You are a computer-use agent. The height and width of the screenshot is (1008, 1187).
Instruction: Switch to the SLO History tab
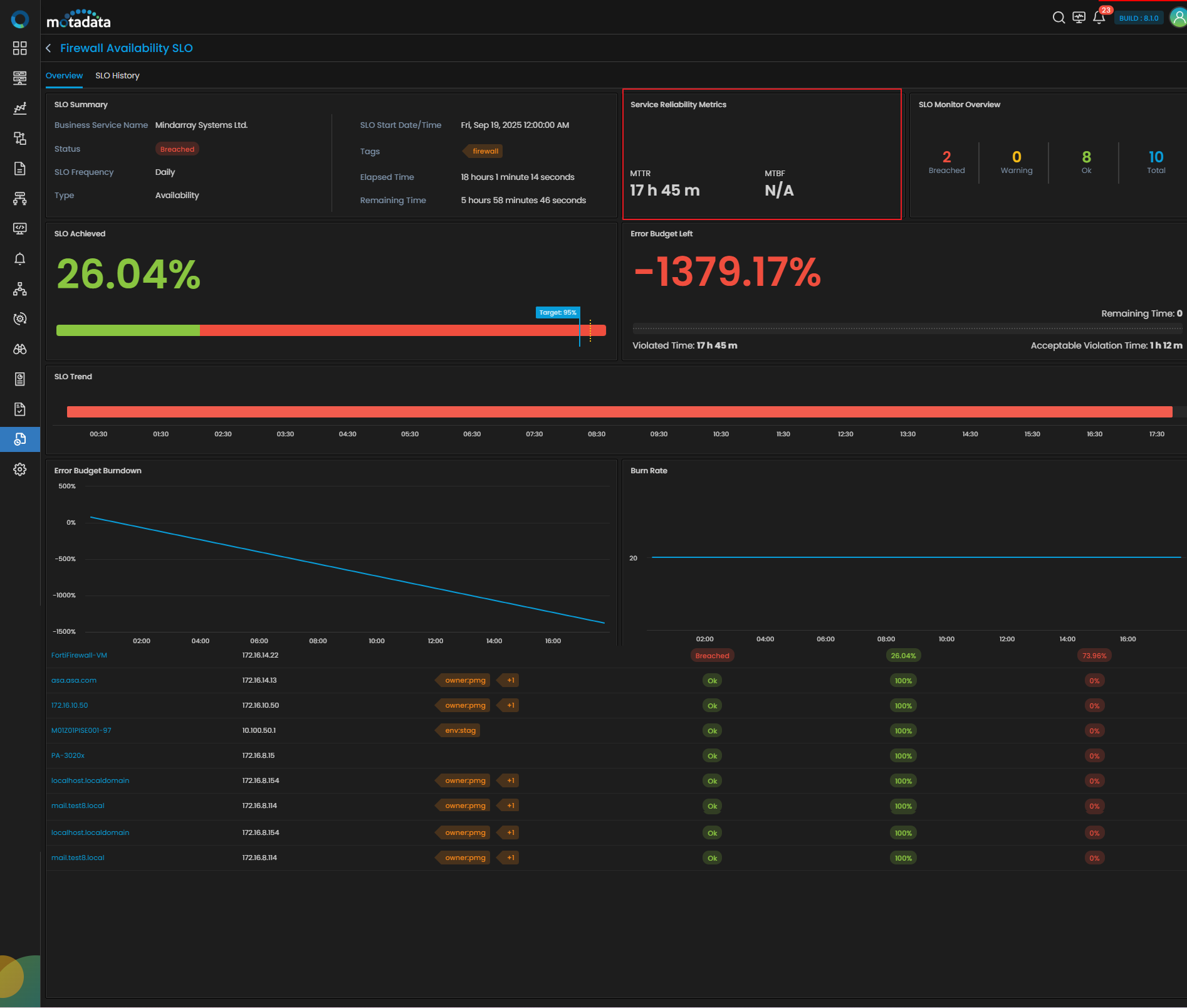[x=117, y=76]
